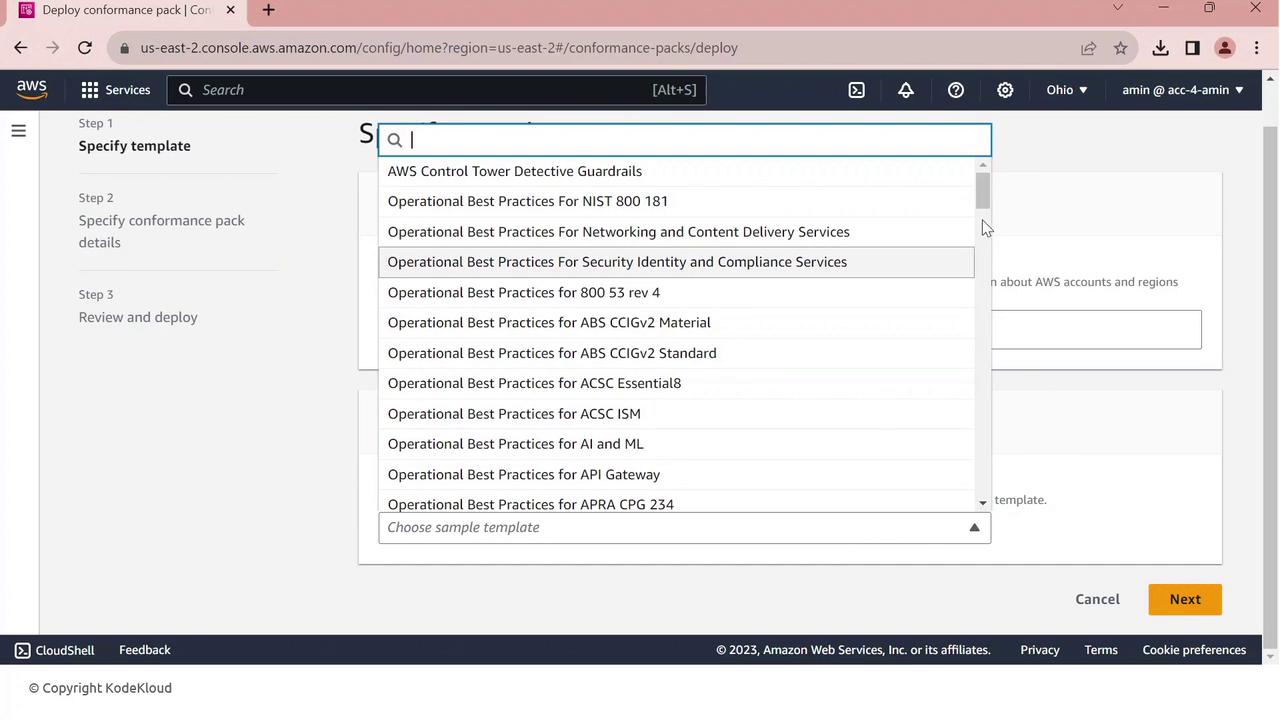The width and height of the screenshot is (1280, 720).
Task: Click the browser address bar URL
Action: point(439,48)
